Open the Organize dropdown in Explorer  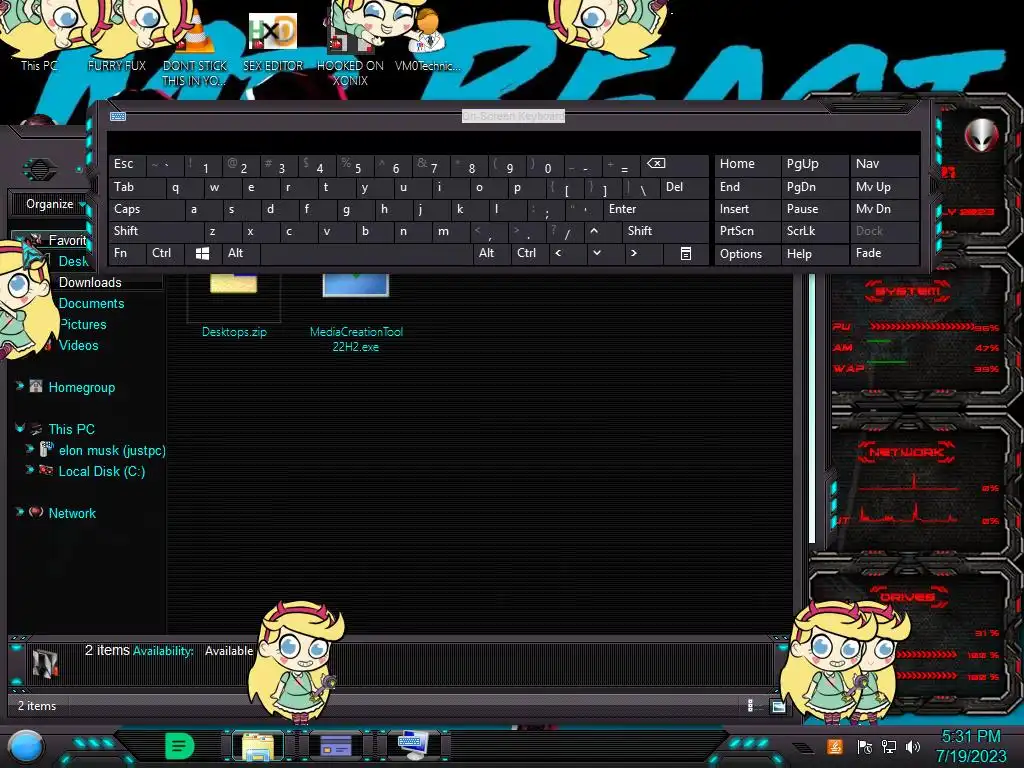55,204
